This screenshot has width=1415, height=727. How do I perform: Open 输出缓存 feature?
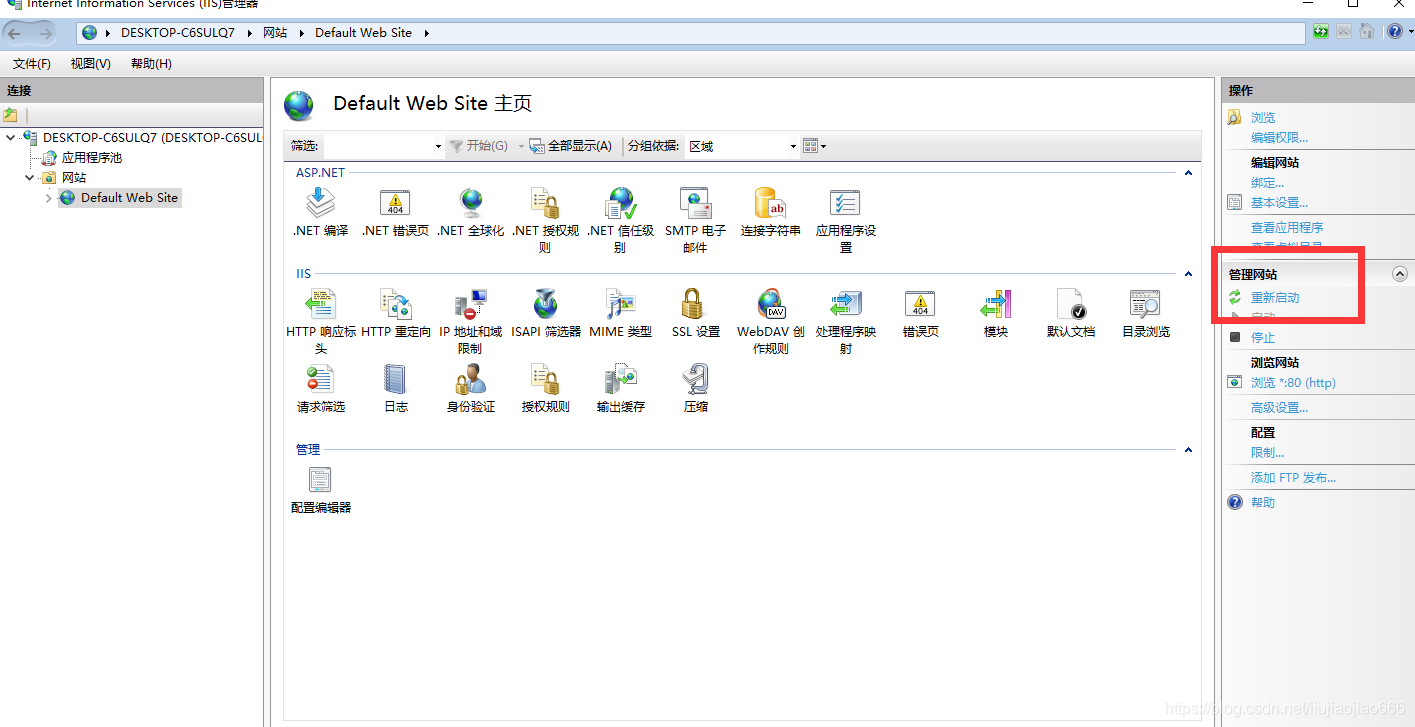620,388
